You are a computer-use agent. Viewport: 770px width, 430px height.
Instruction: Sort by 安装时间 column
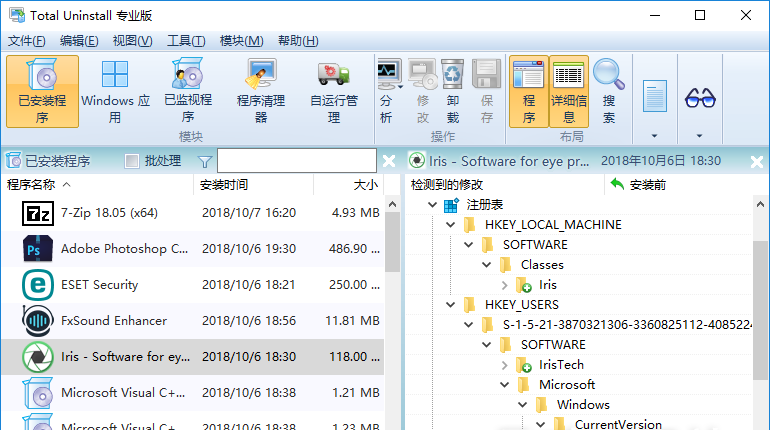[x=253, y=185]
